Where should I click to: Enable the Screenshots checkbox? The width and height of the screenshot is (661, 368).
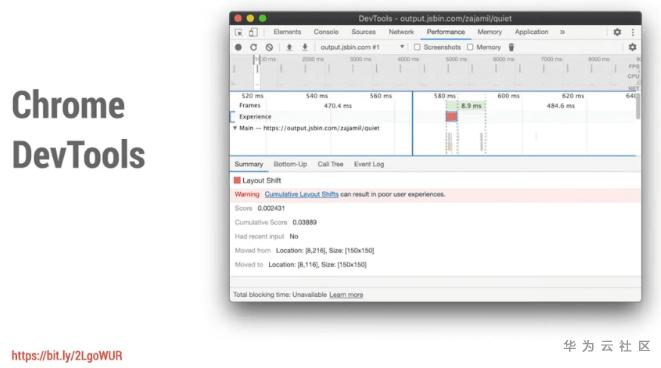(417, 47)
